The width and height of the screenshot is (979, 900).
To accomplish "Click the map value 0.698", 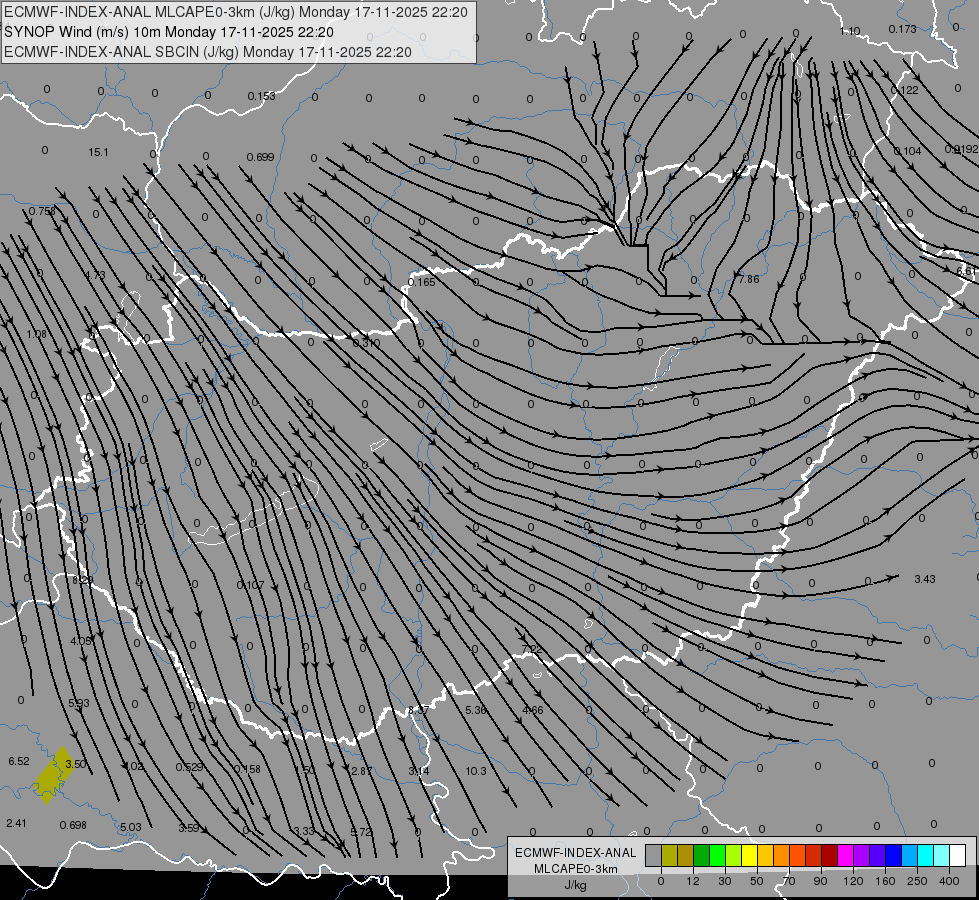I will (73, 825).
